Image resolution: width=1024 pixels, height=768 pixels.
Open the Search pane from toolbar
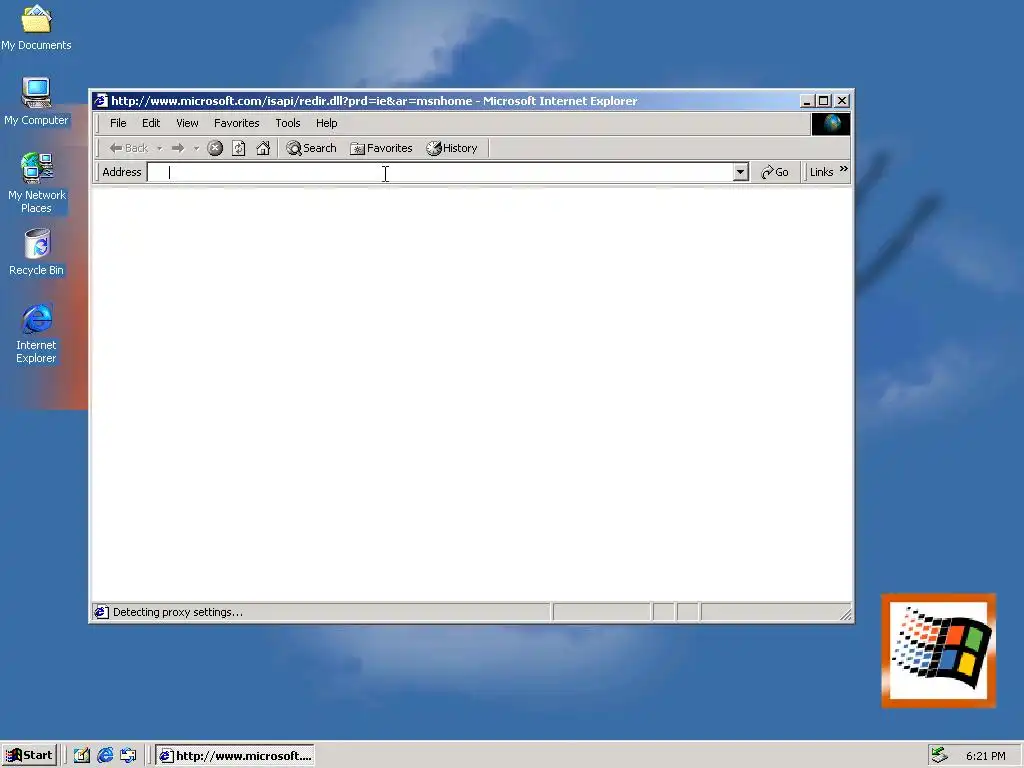(x=312, y=148)
